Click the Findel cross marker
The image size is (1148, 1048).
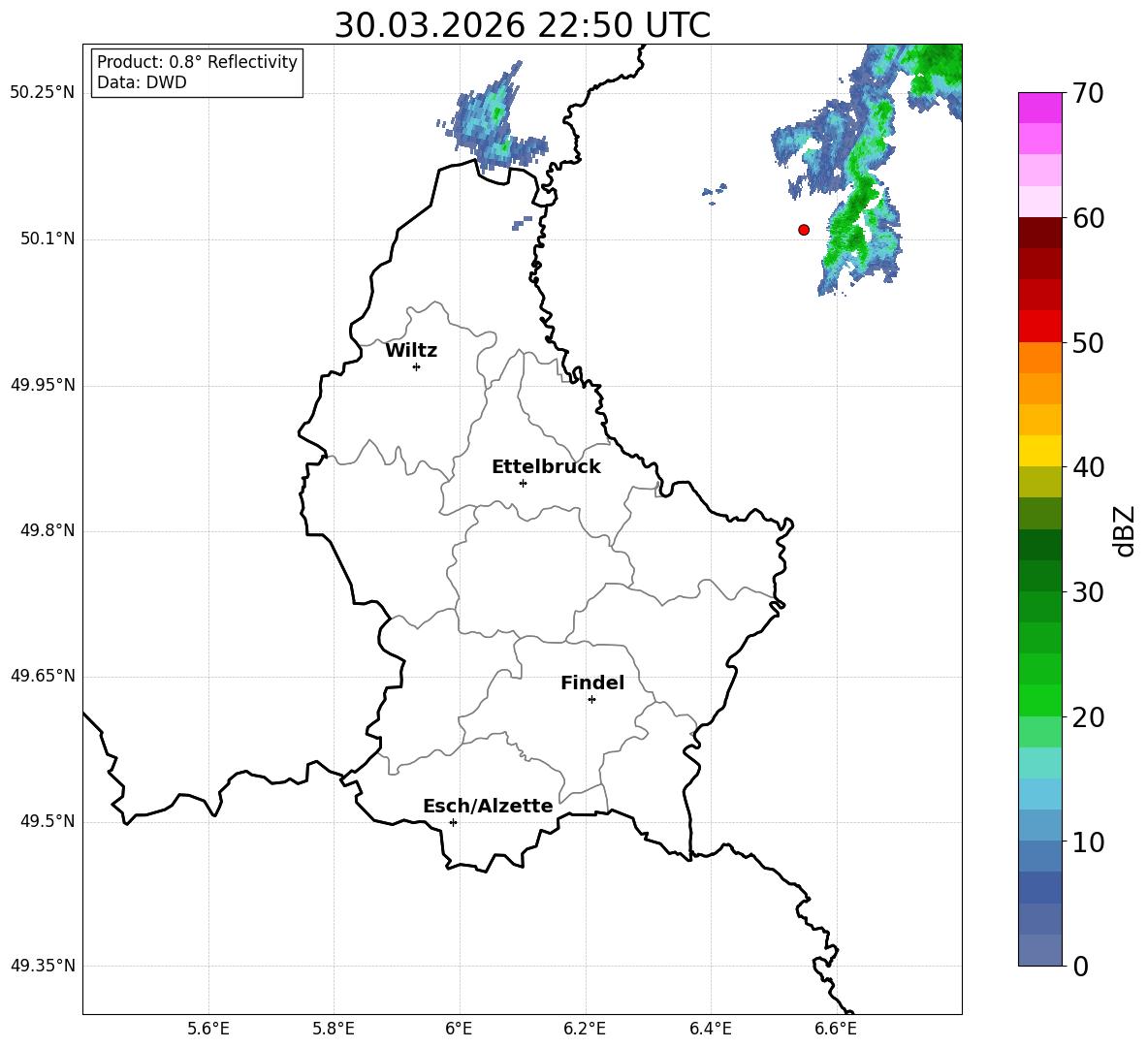tap(592, 700)
